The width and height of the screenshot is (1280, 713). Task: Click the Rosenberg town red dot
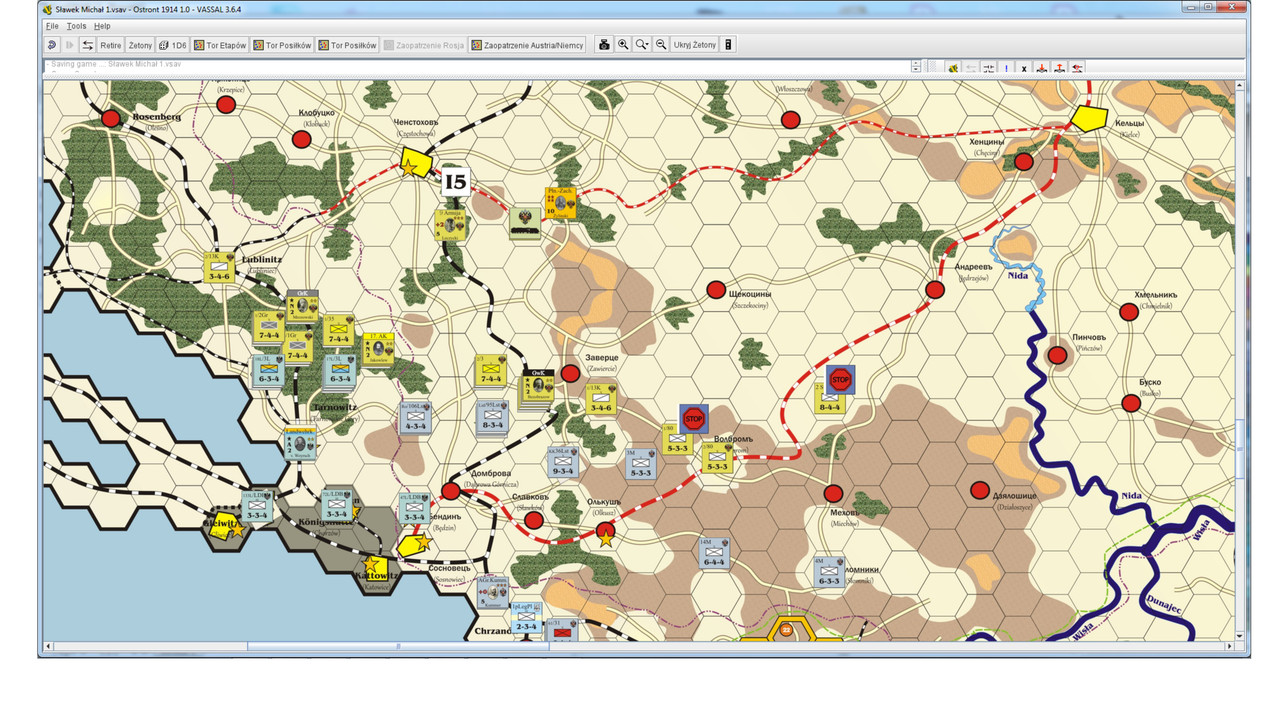[111, 119]
